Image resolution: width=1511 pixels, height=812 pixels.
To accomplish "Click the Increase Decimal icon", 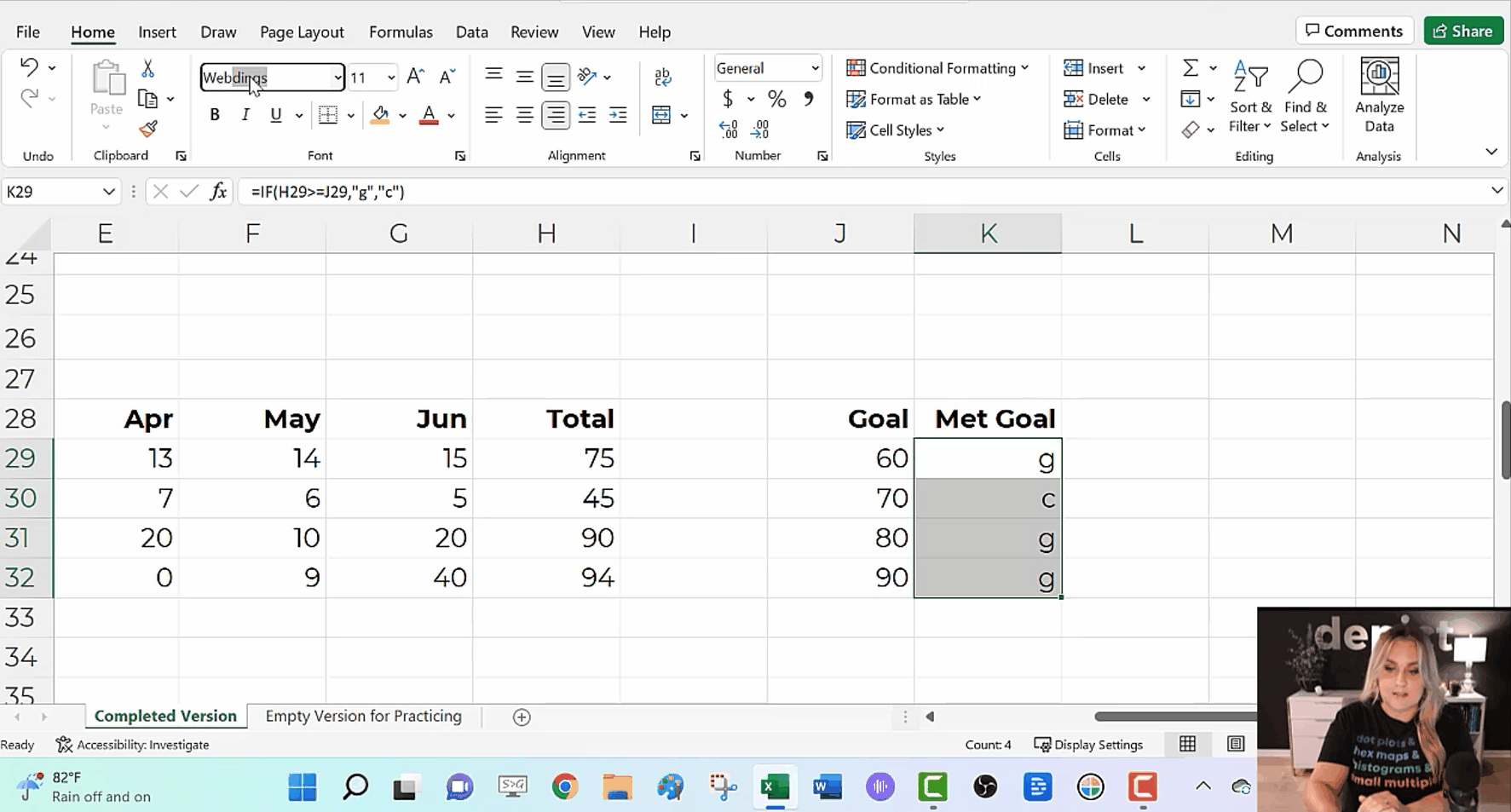I will point(729,130).
